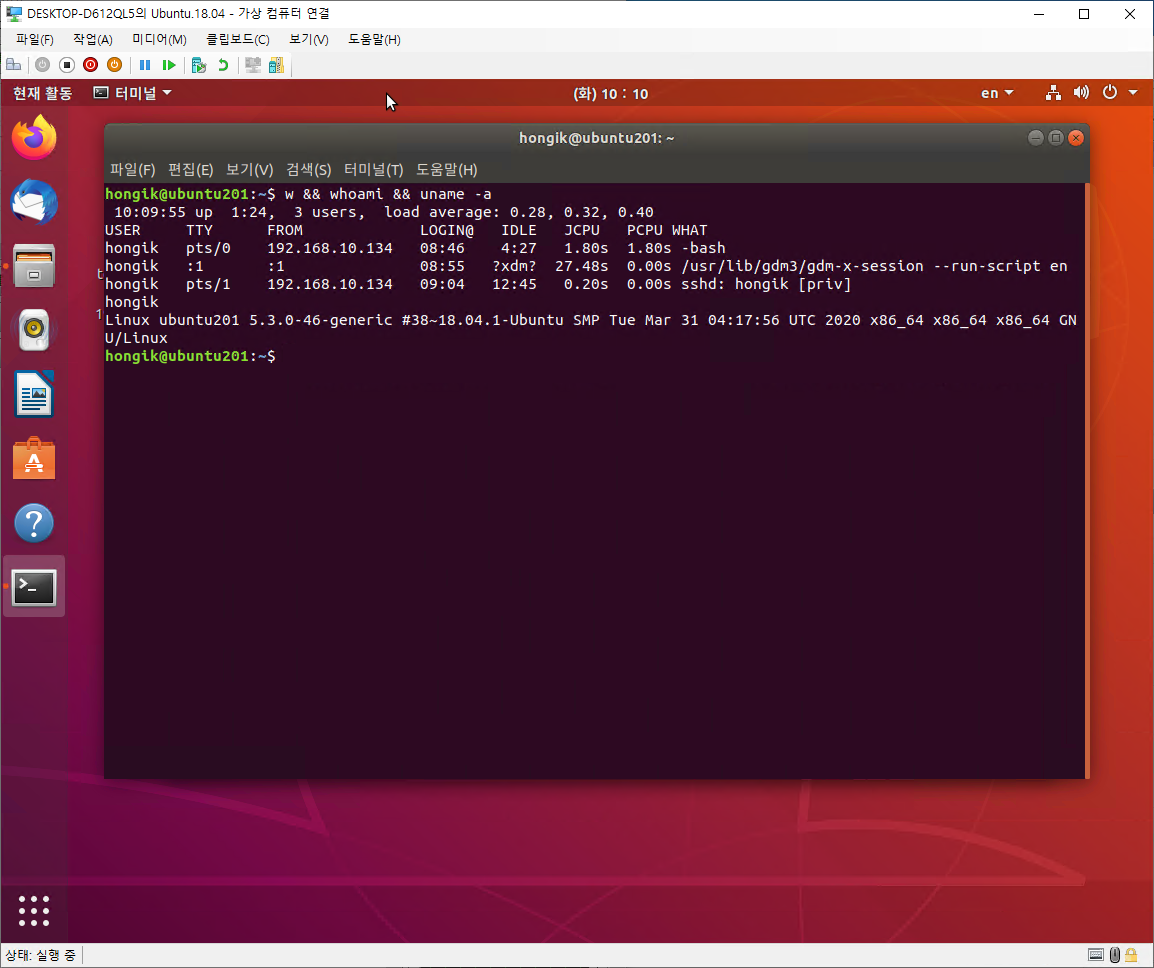Launch Thunderbird mail from the dock

click(x=34, y=202)
